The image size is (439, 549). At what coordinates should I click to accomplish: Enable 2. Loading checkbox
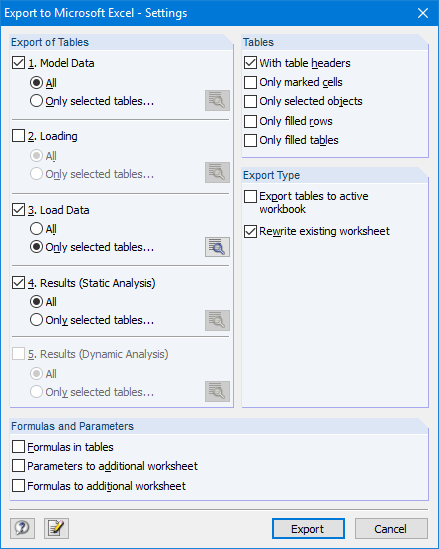pos(18,136)
